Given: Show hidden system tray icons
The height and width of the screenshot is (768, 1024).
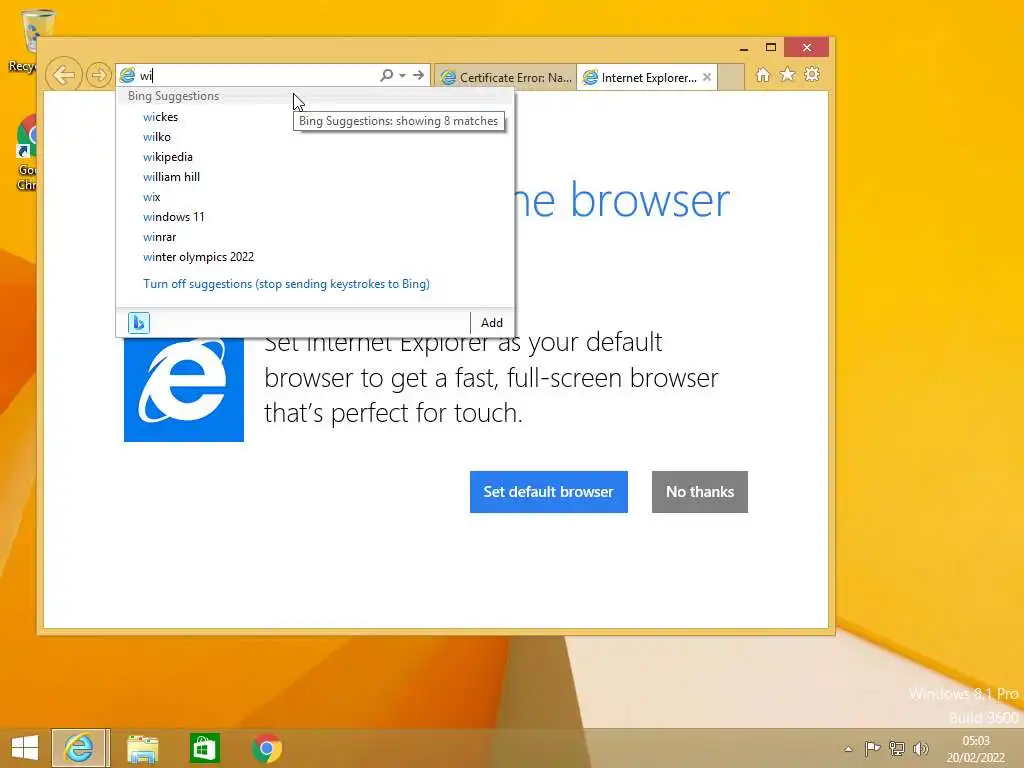Looking at the screenshot, I should tap(848, 749).
